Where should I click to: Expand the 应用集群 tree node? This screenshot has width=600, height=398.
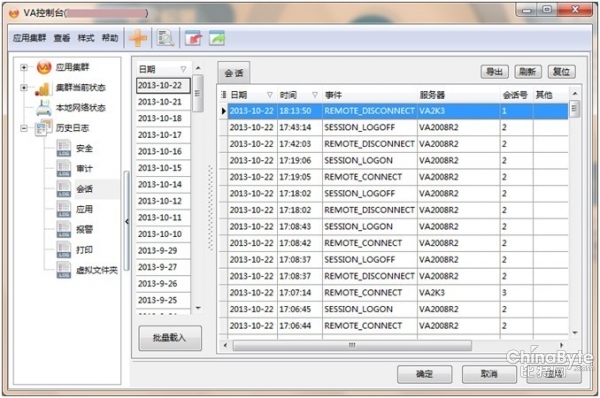point(24,67)
